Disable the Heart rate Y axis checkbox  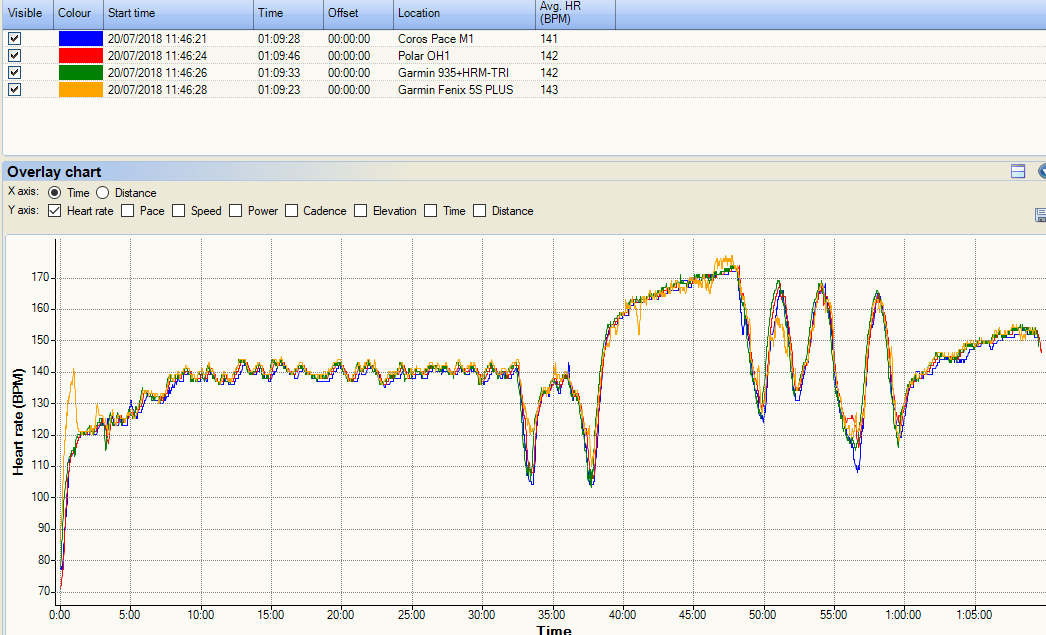[55, 211]
